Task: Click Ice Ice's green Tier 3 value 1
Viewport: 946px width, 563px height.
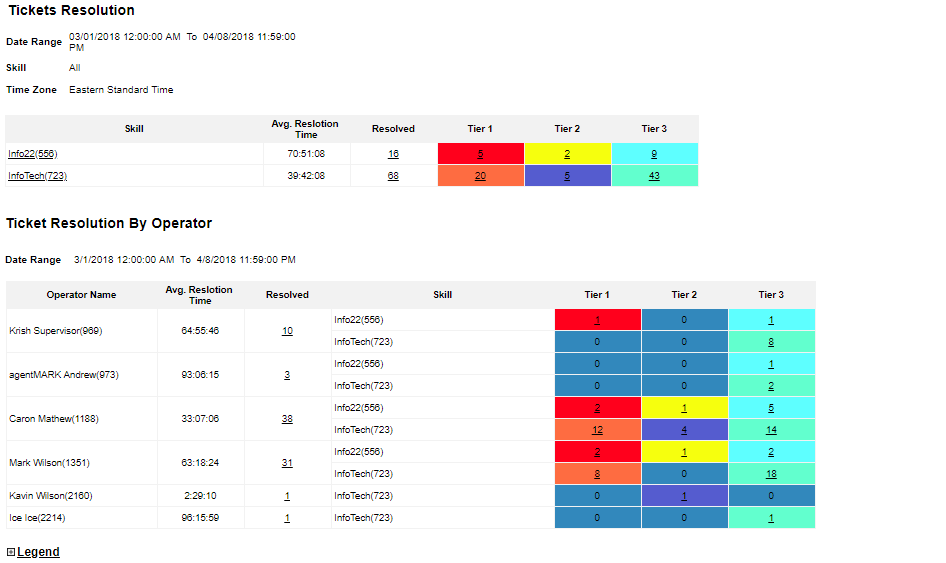Action: tap(771, 518)
